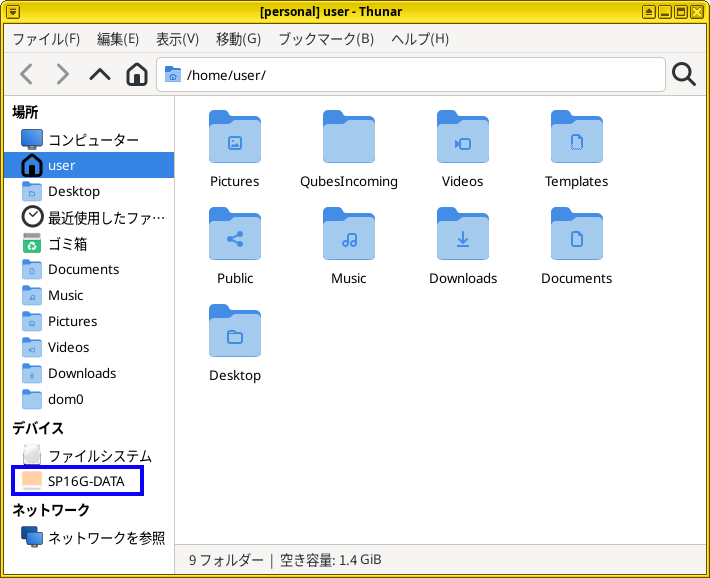Click the shade (roll up) window button
Viewport: 710px width, 578px height.
(648, 12)
